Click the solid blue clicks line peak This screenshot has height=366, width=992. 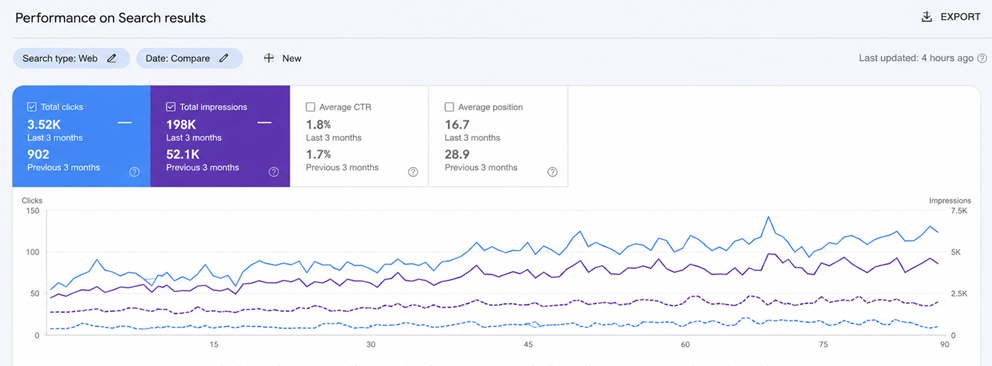point(768,217)
